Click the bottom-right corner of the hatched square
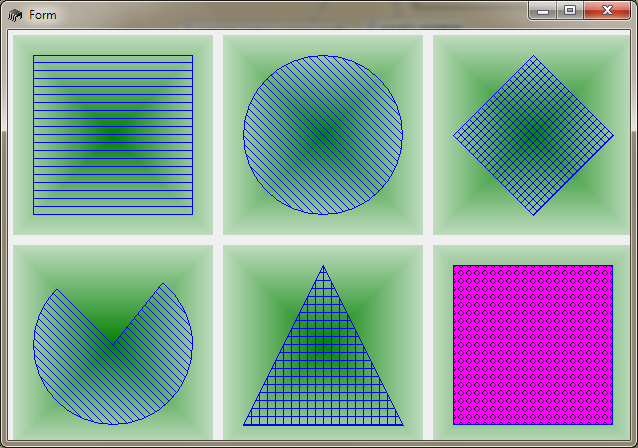 pyautogui.click(x=192, y=213)
